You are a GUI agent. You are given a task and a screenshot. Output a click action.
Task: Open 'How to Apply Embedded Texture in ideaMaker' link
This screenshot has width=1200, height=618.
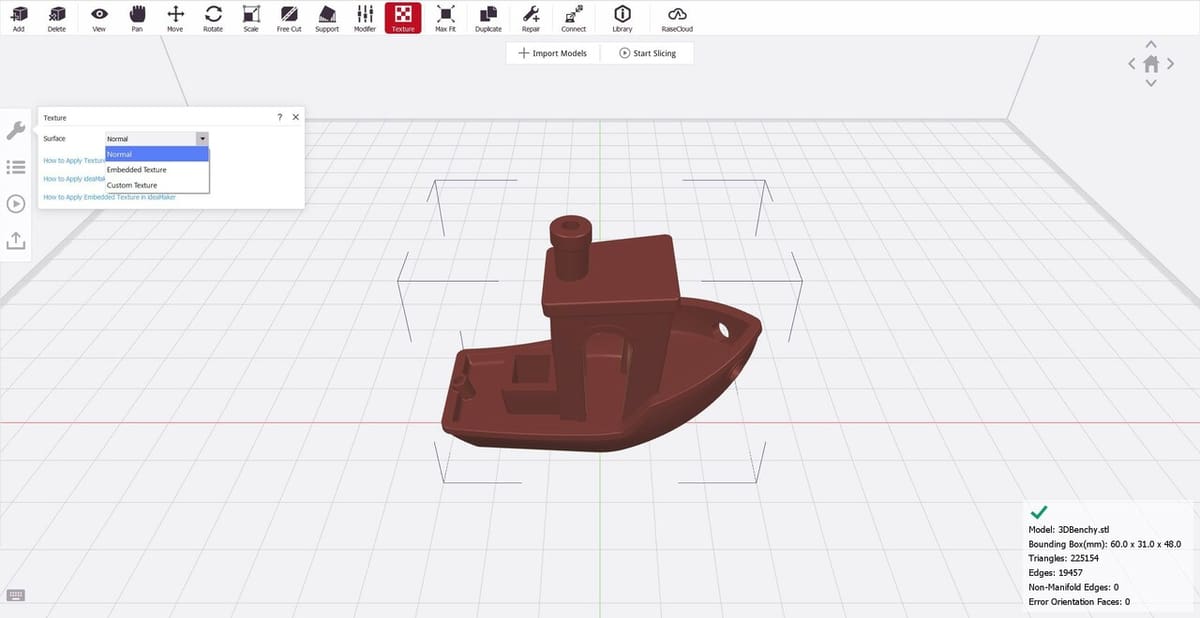(109, 197)
